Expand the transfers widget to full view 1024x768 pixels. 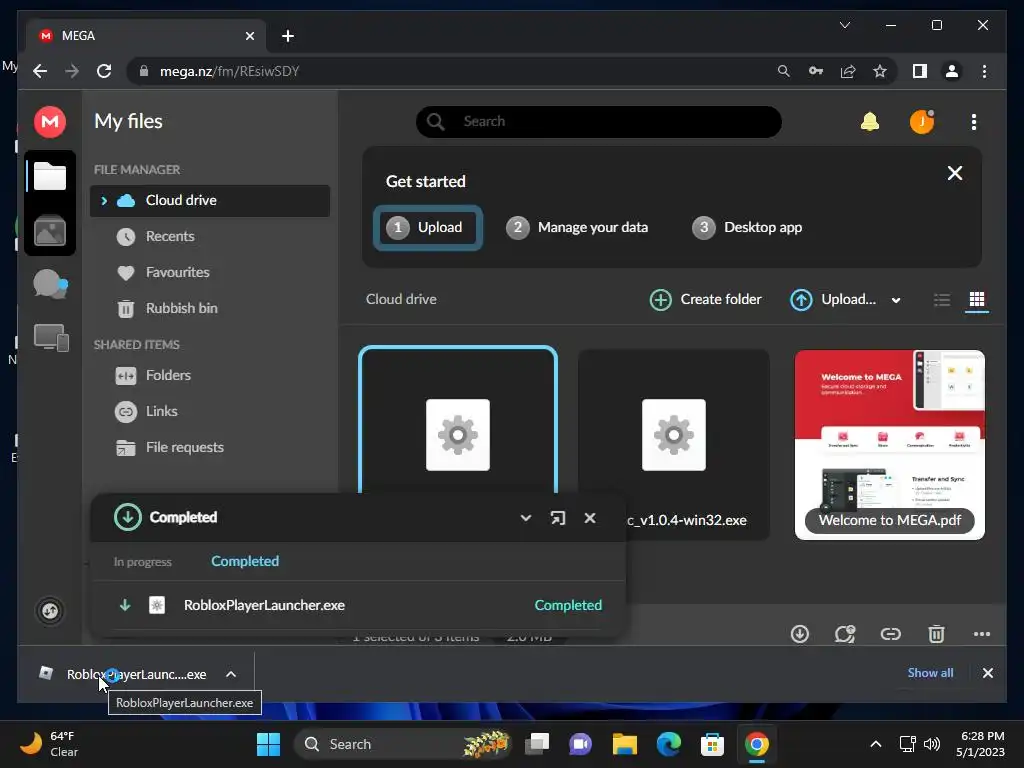[558, 518]
